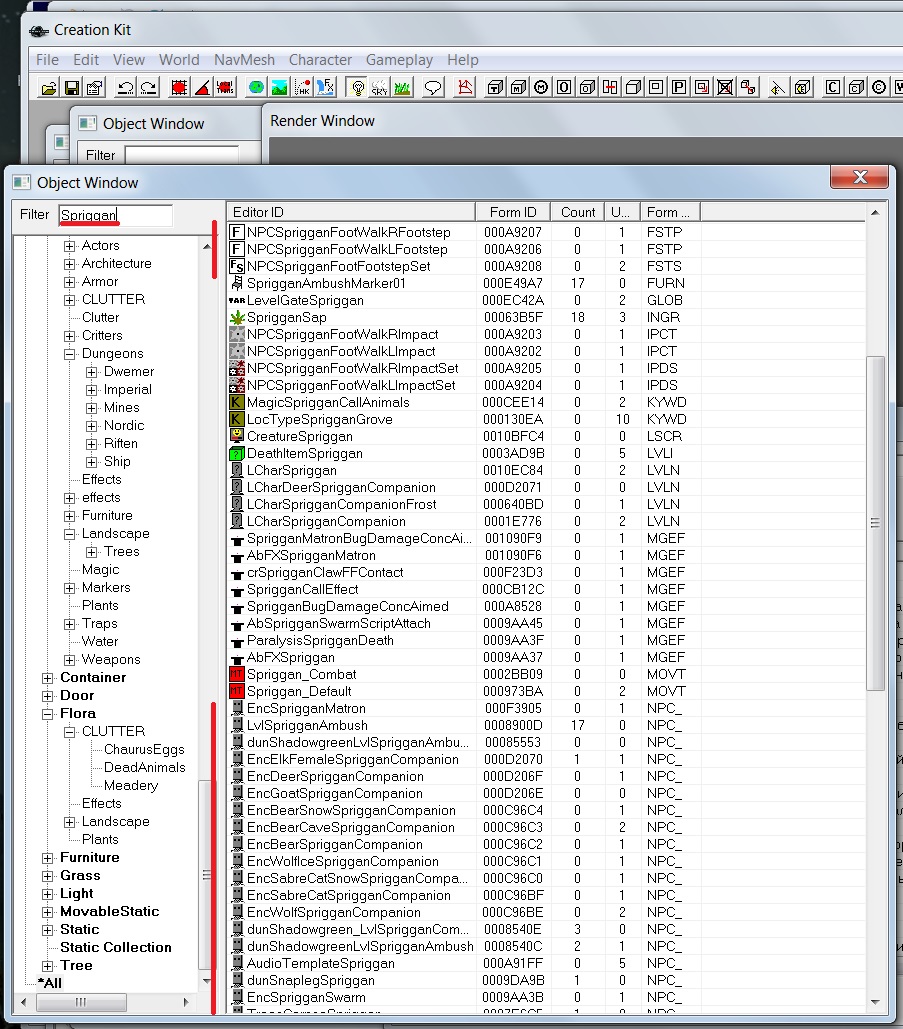The width and height of the screenshot is (903, 1029).
Task: Click the cube icon marked M
Action: pos(518,87)
